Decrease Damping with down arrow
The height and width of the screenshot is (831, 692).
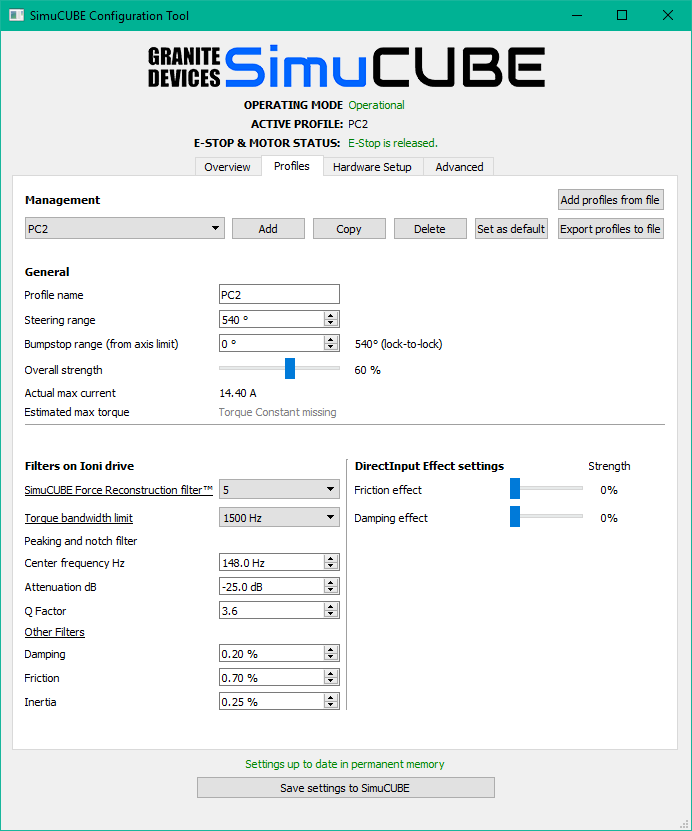click(331, 658)
